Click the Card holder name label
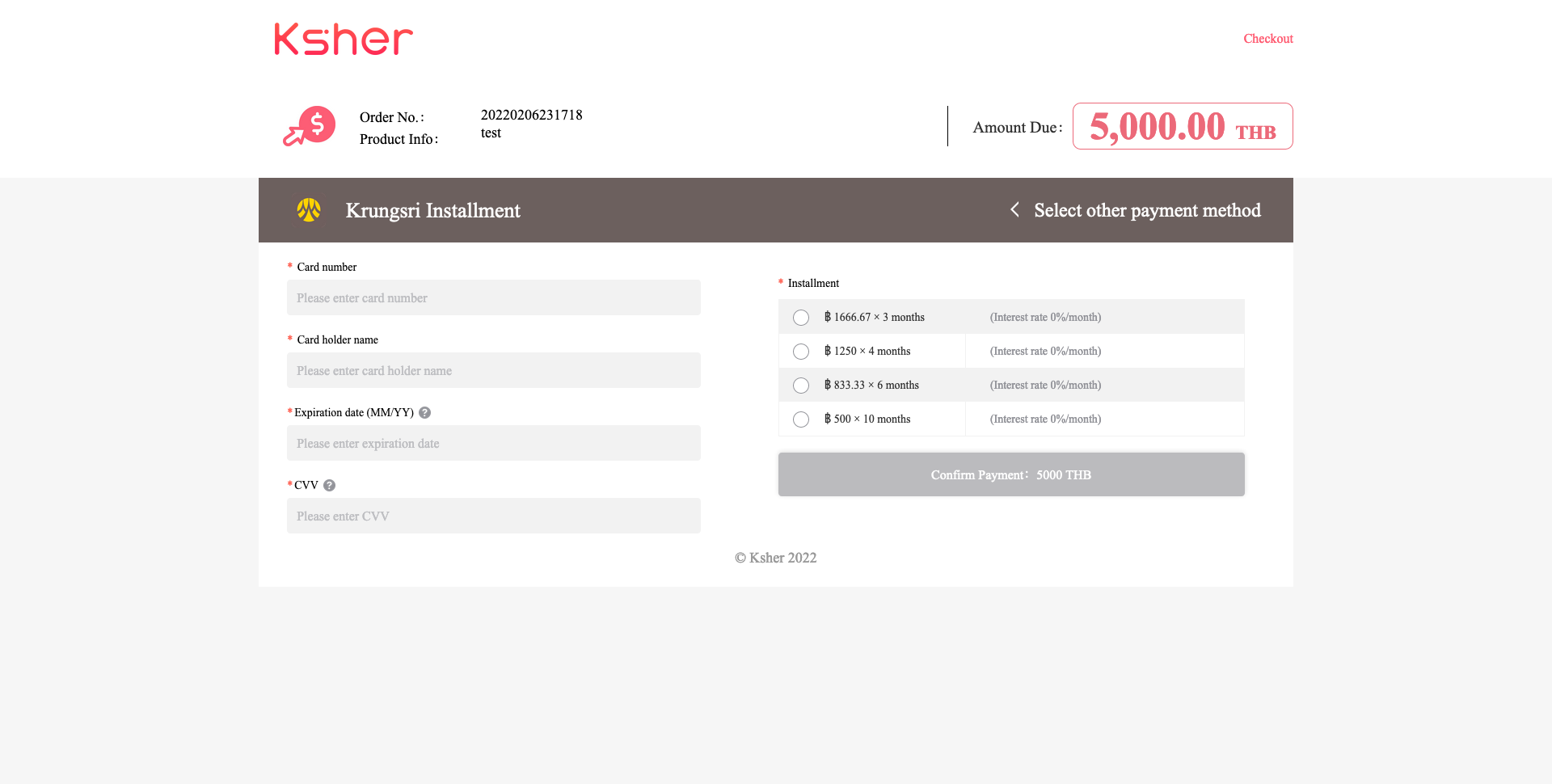1552x784 pixels. [337, 339]
